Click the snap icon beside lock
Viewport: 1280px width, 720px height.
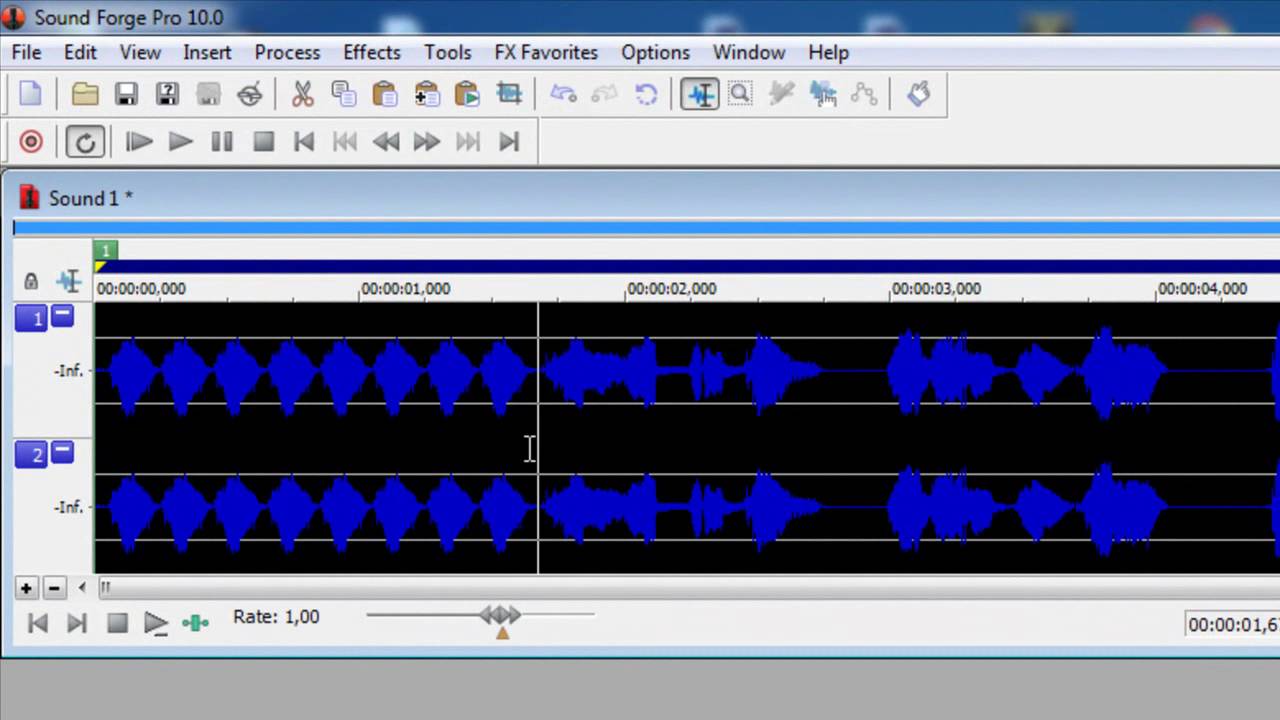click(68, 281)
